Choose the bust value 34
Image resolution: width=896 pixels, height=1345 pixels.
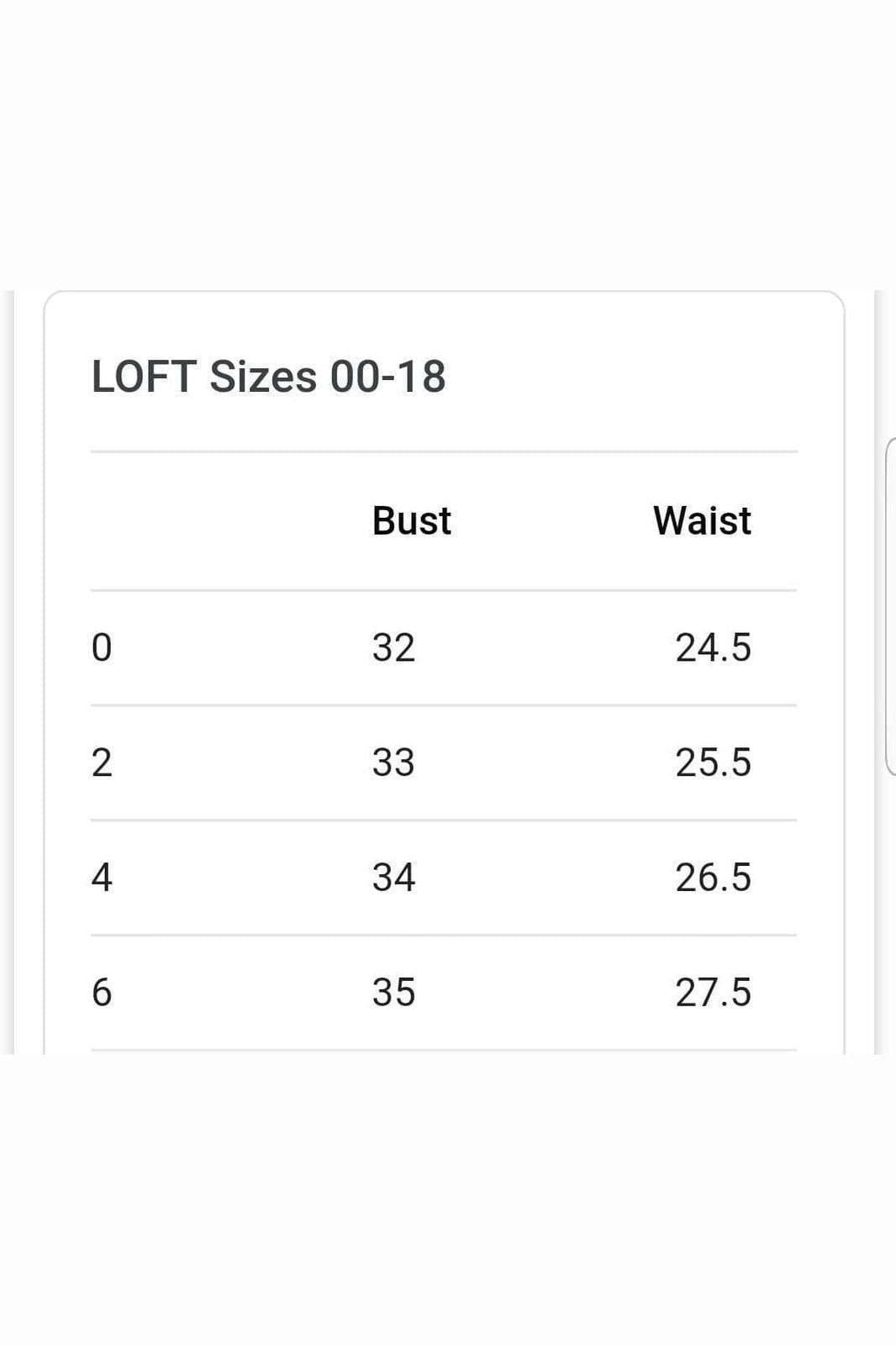click(x=393, y=878)
